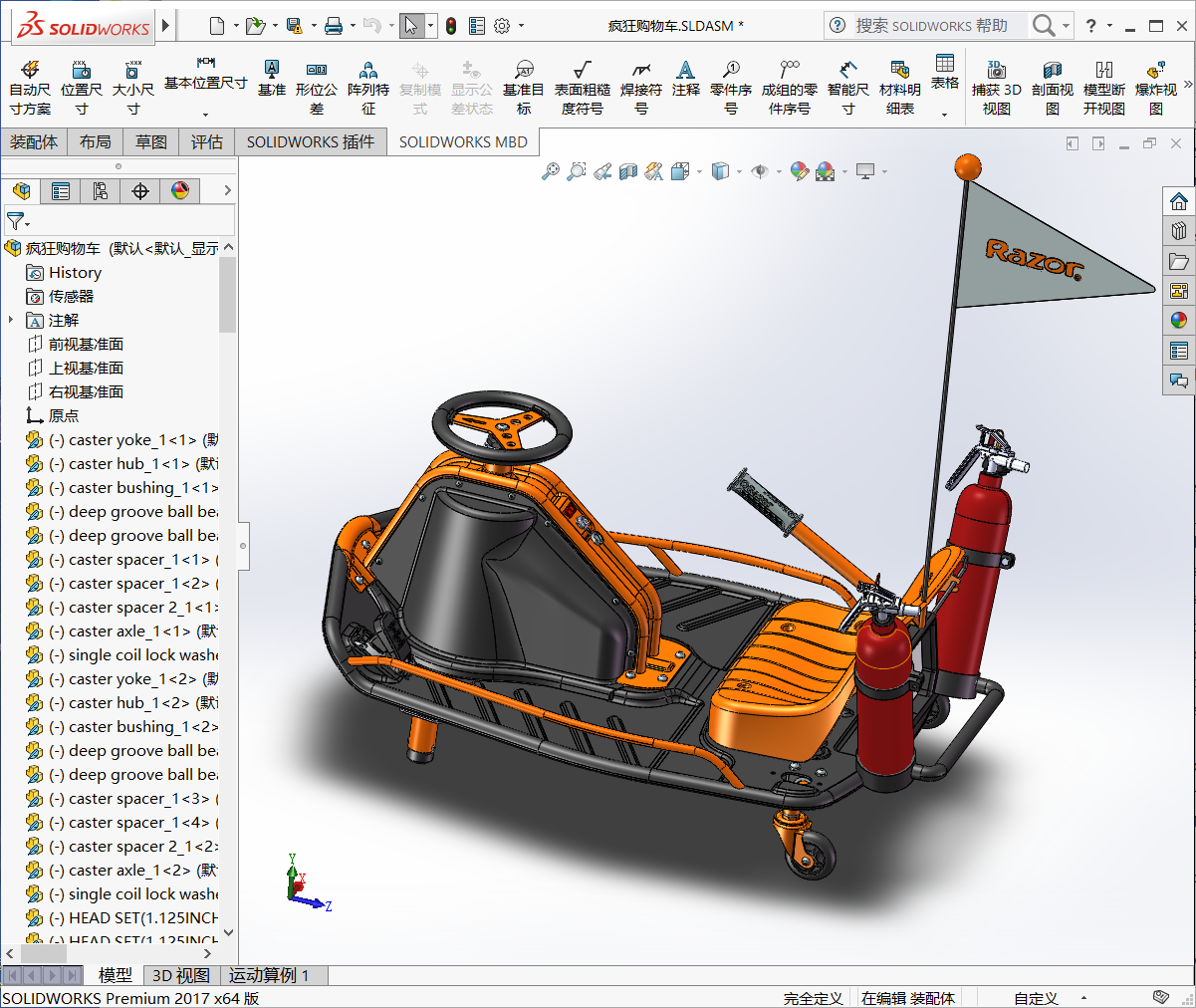Click Capture 3D View (捕获 3D 视图)

[997, 87]
